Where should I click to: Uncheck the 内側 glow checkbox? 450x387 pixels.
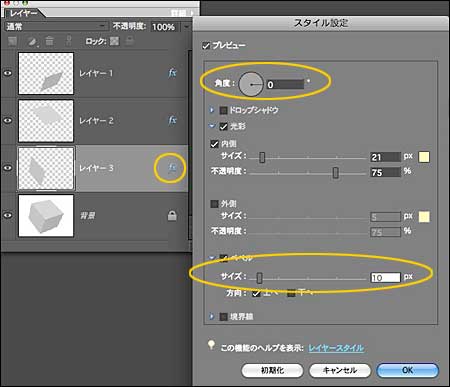pyautogui.click(x=214, y=144)
